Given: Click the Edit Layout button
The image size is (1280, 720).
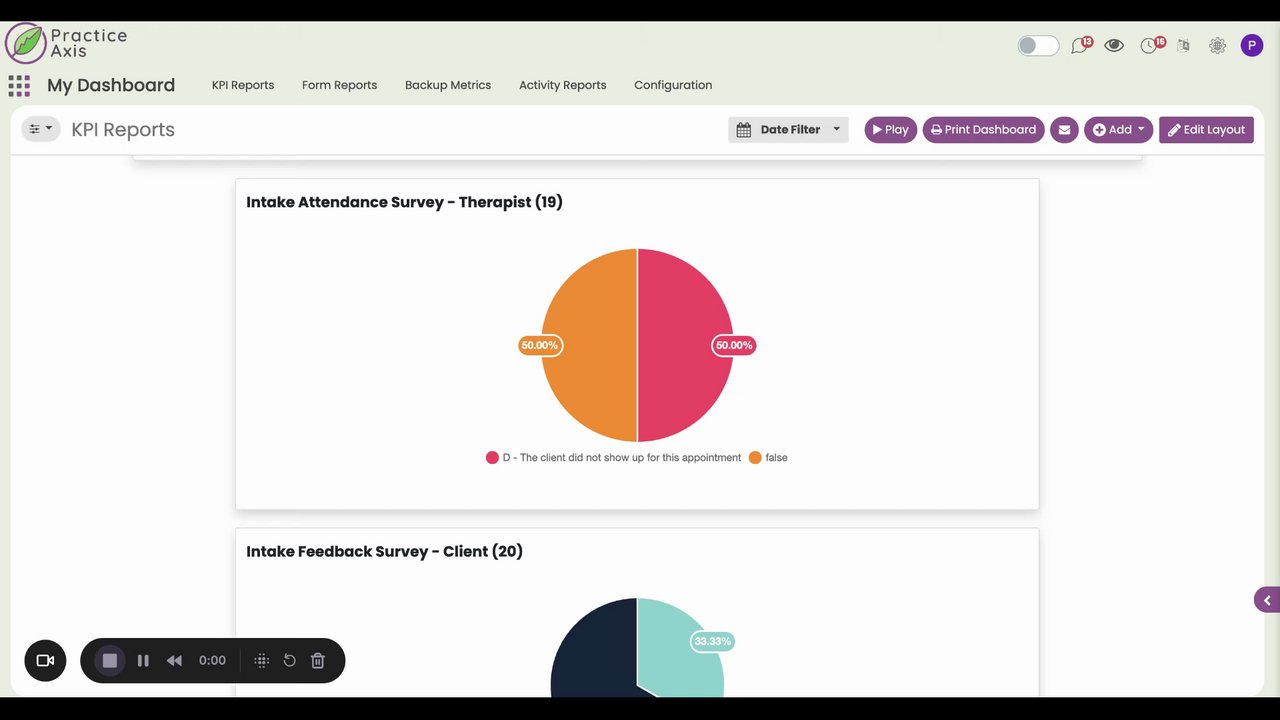Looking at the screenshot, I should pos(1206,129).
